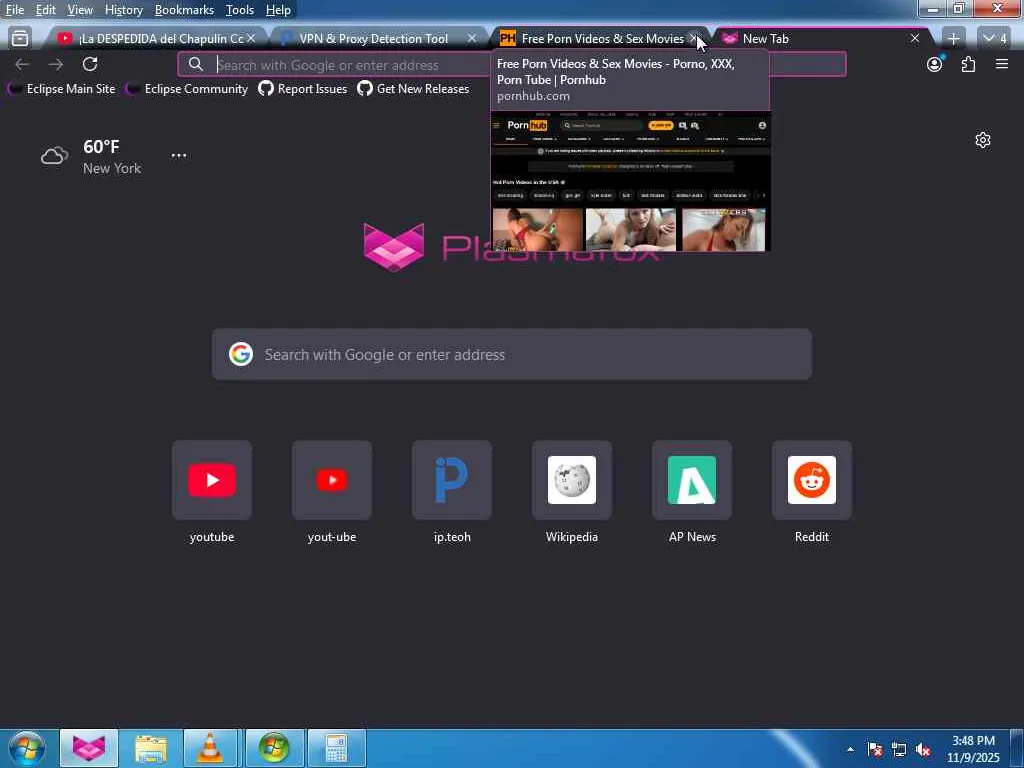Open the account profile icon
This screenshot has width=1024, height=768.
(x=935, y=64)
